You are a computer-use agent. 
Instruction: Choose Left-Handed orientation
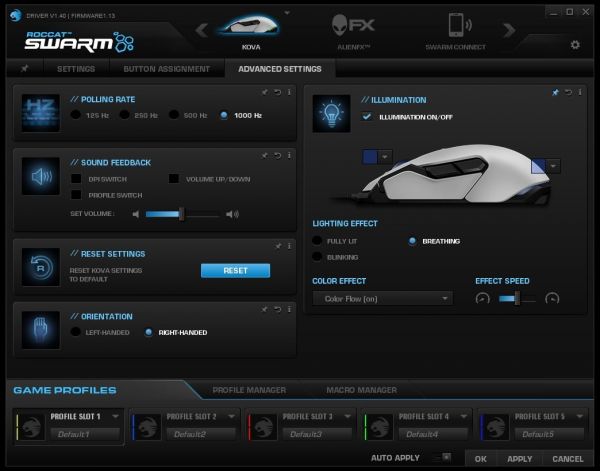[x=76, y=332]
